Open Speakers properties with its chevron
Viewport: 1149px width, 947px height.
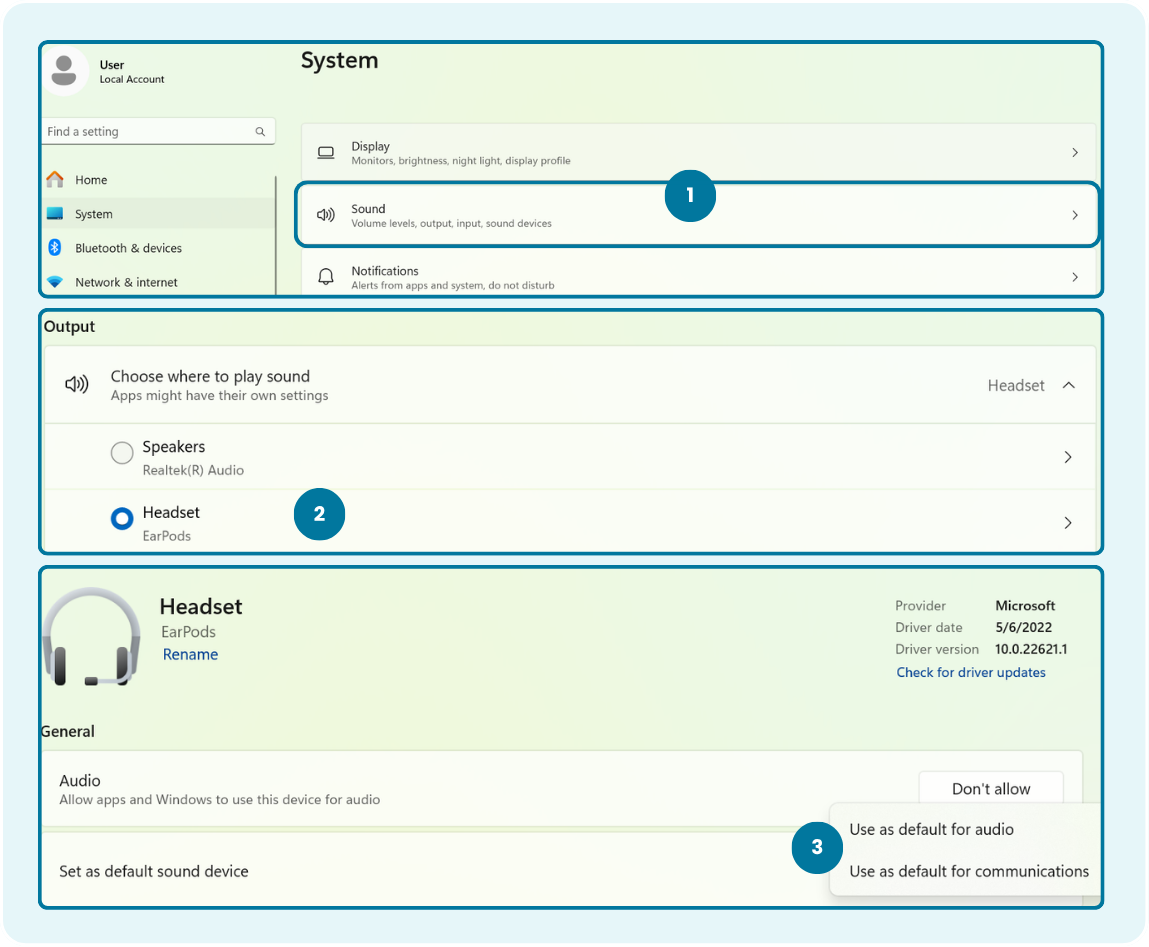point(1068,457)
